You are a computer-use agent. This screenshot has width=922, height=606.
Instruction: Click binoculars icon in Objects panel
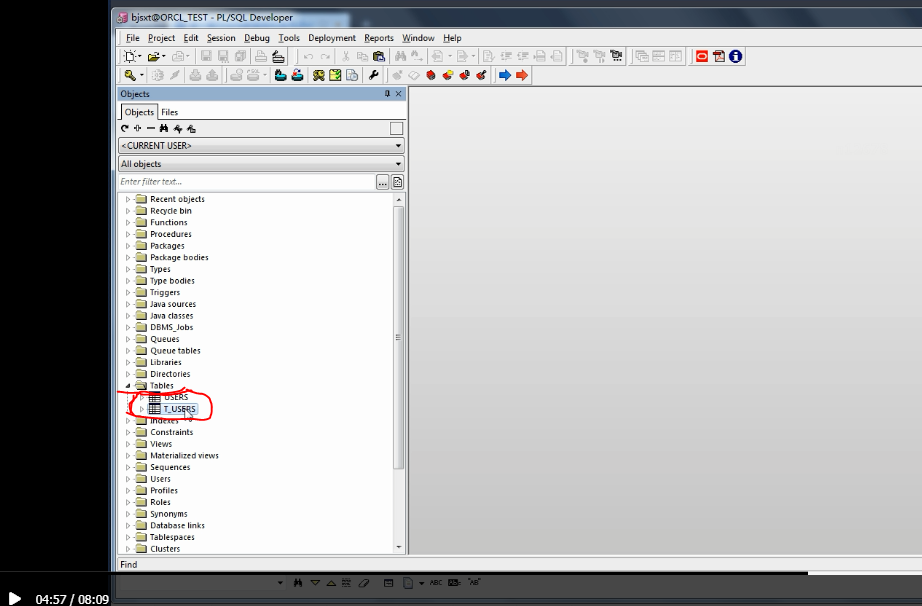164,128
